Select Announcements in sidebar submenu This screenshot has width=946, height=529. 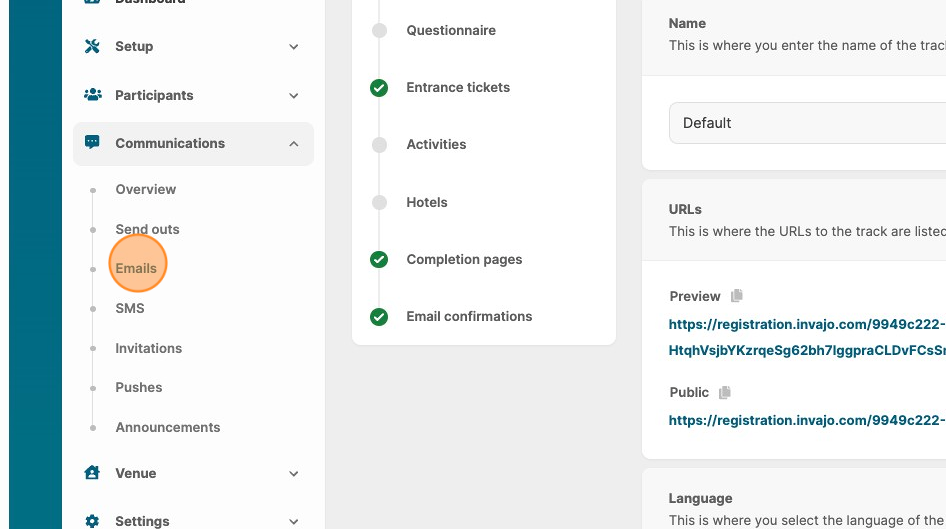167,427
